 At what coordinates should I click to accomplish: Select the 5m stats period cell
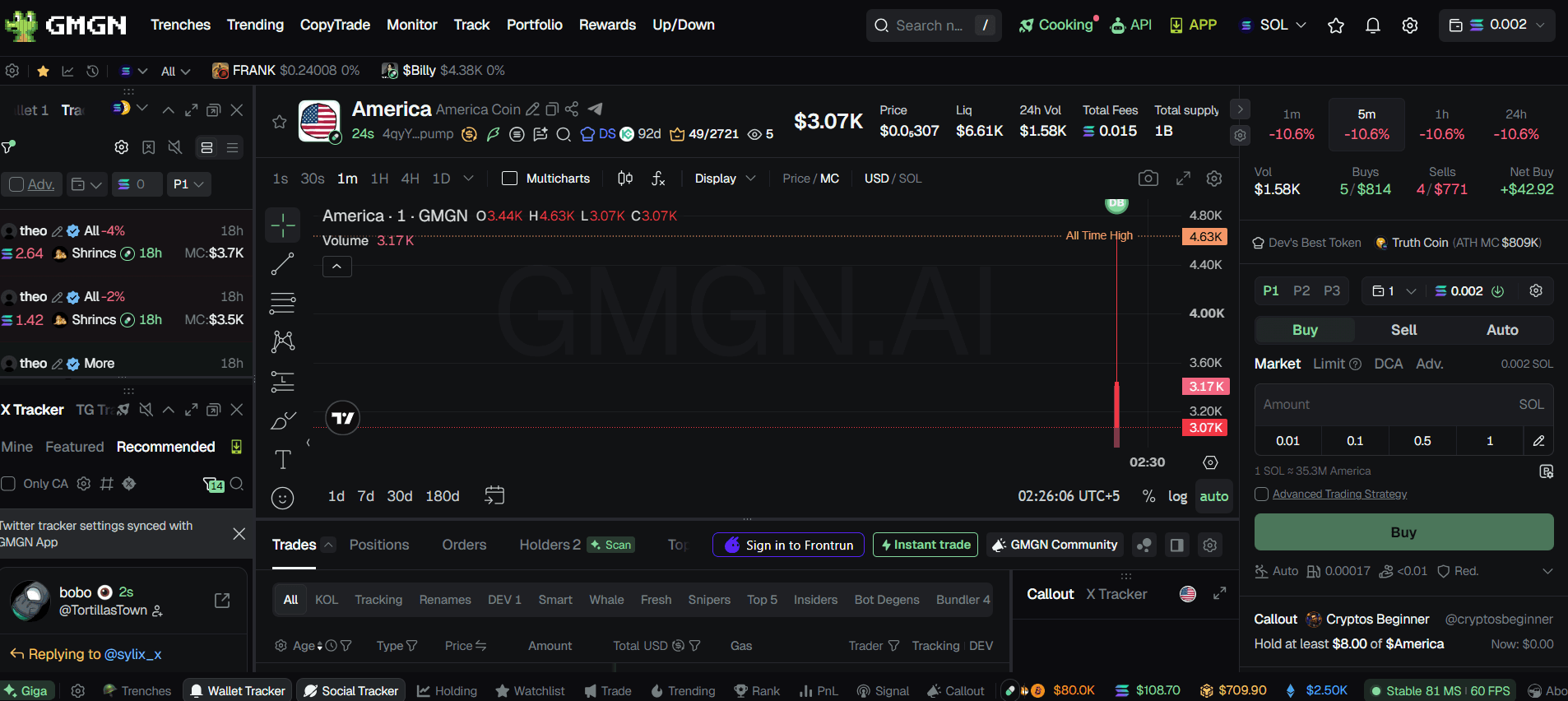tap(1366, 124)
